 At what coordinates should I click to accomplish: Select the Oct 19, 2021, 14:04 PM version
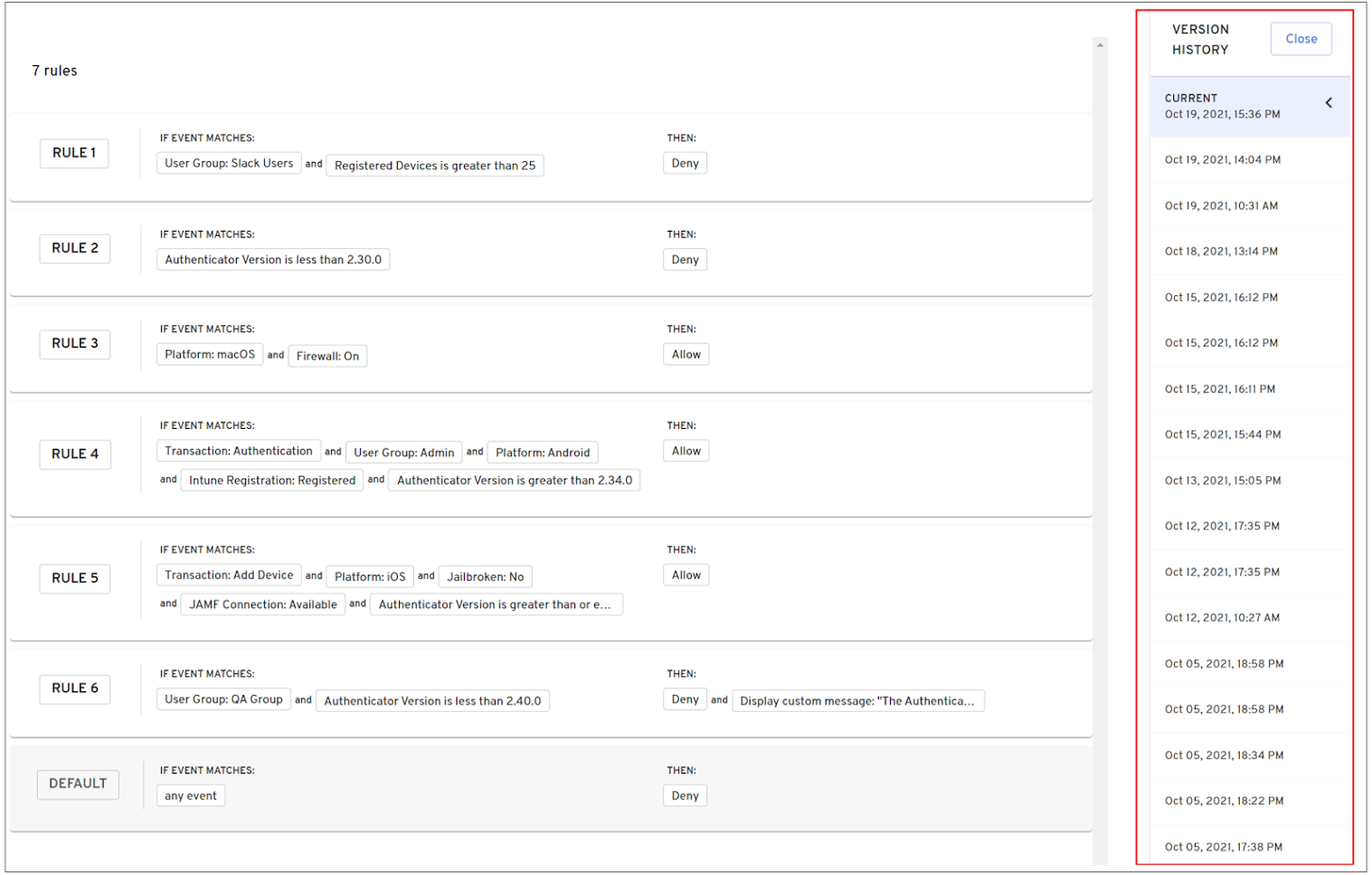click(x=1222, y=160)
